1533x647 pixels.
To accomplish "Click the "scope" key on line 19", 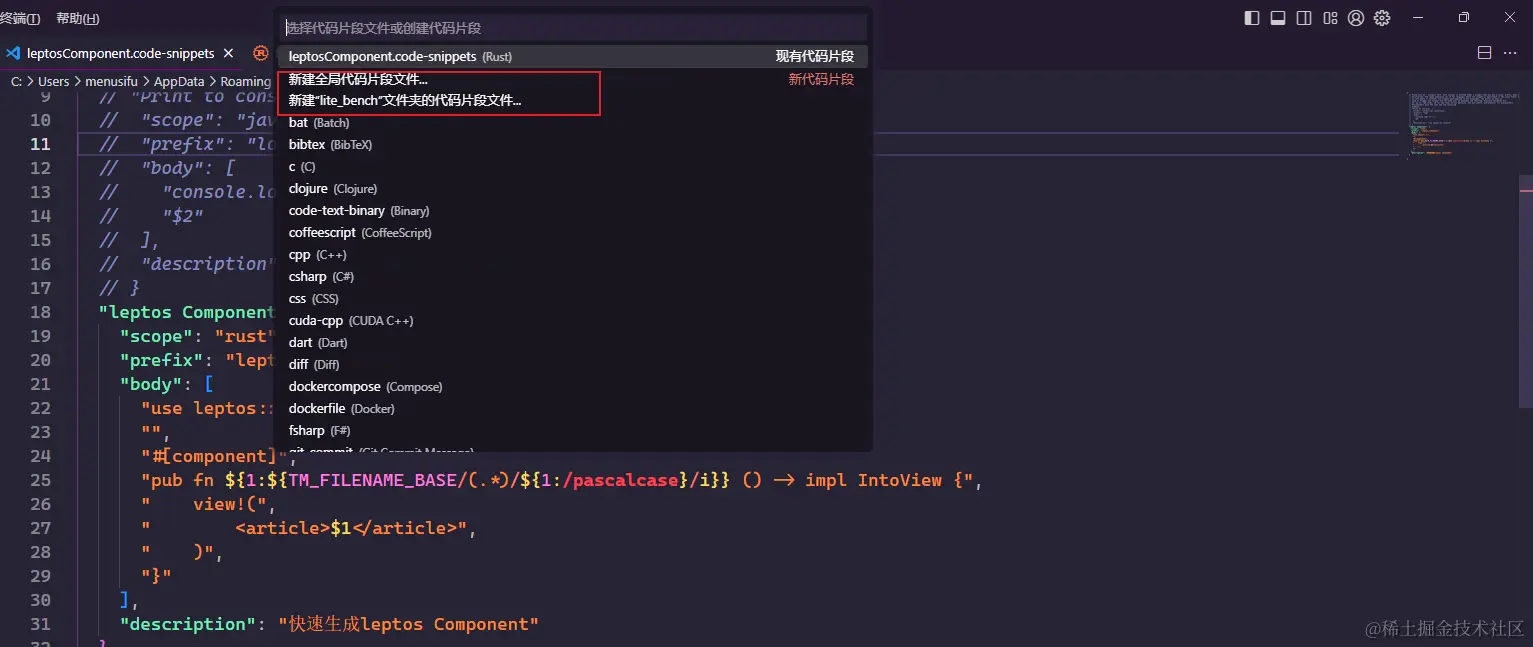I will 157,336.
